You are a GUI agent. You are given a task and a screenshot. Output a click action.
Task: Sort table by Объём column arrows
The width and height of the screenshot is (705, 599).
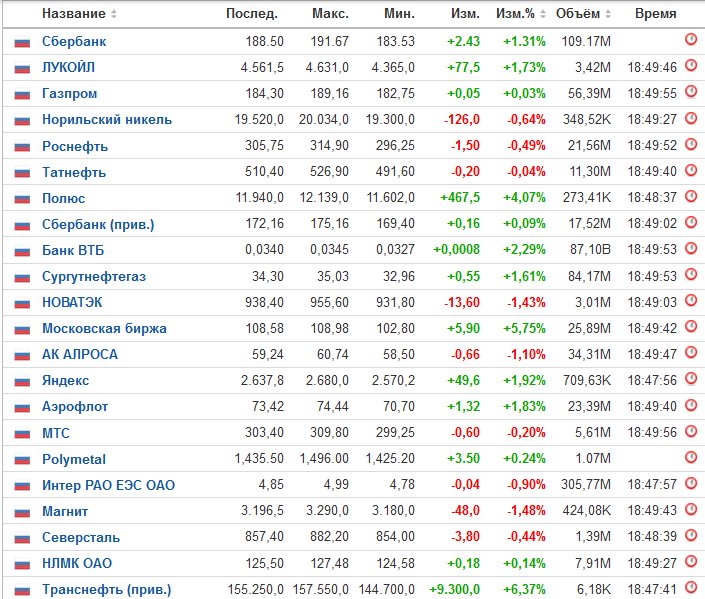coord(608,14)
